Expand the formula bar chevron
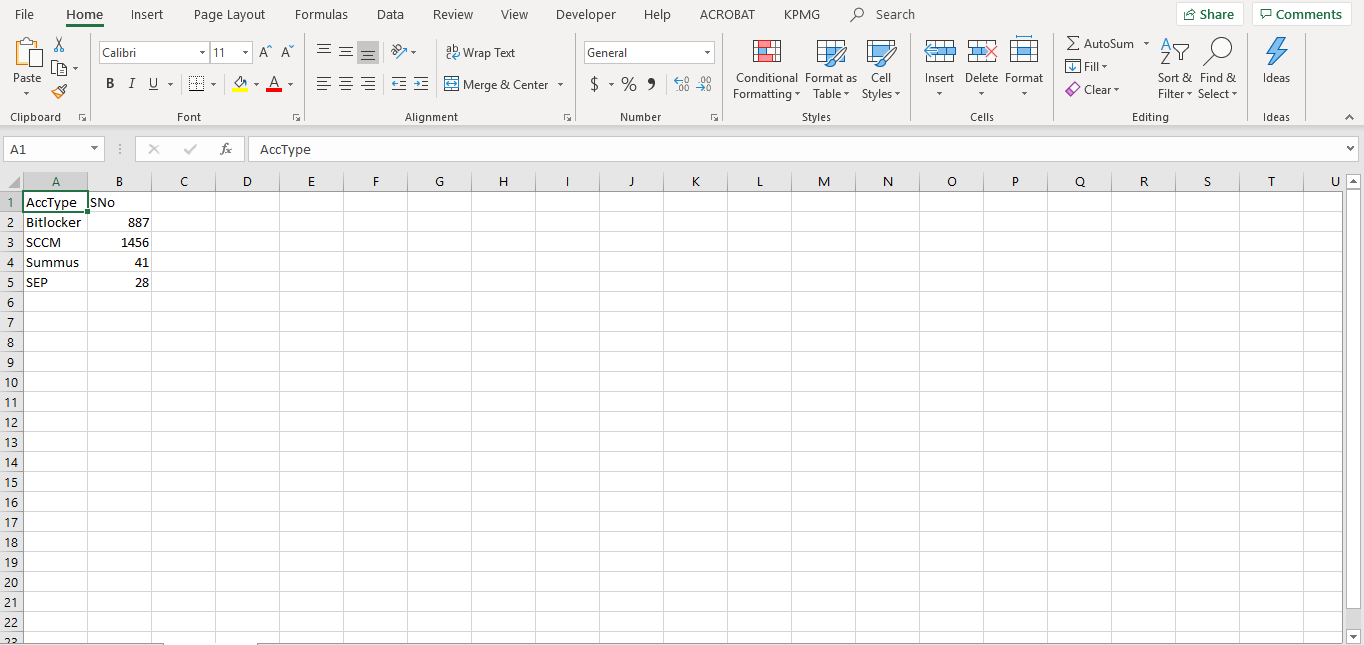The height and width of the screenshot is (645, 1364). coord(1351,149)
